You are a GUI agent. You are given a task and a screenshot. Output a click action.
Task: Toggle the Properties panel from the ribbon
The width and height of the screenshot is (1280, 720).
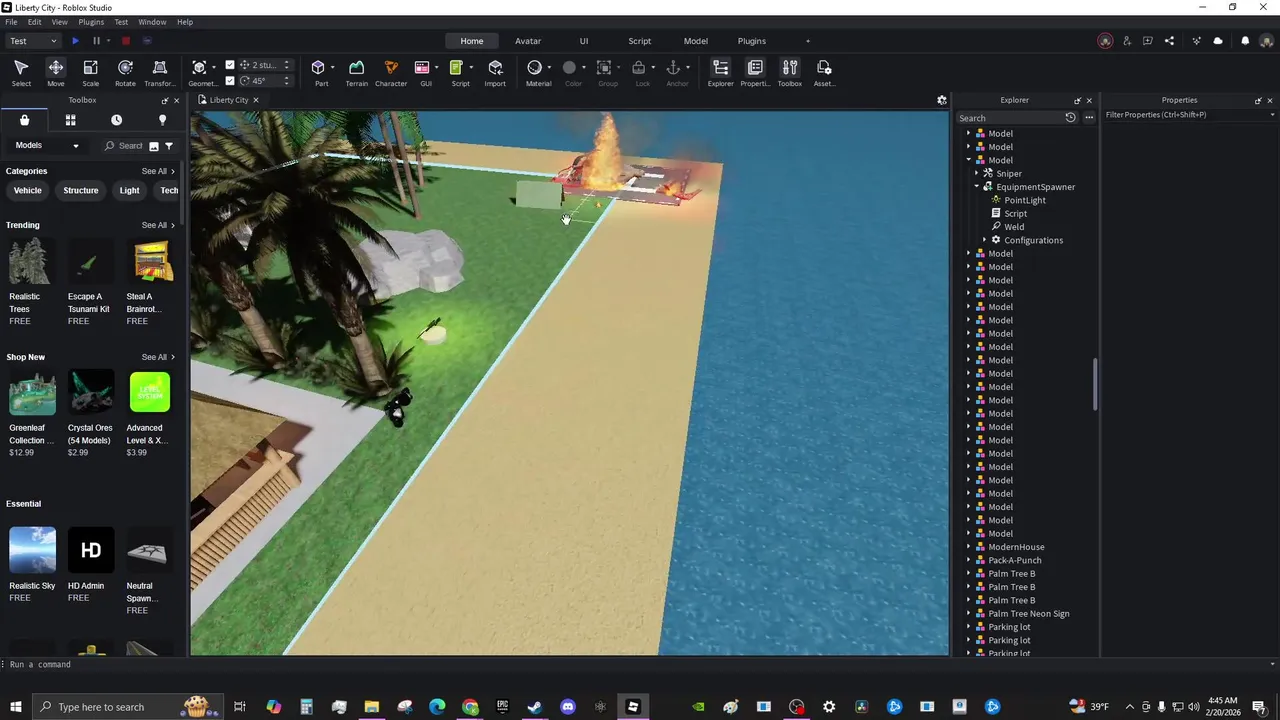pos(755,73)
